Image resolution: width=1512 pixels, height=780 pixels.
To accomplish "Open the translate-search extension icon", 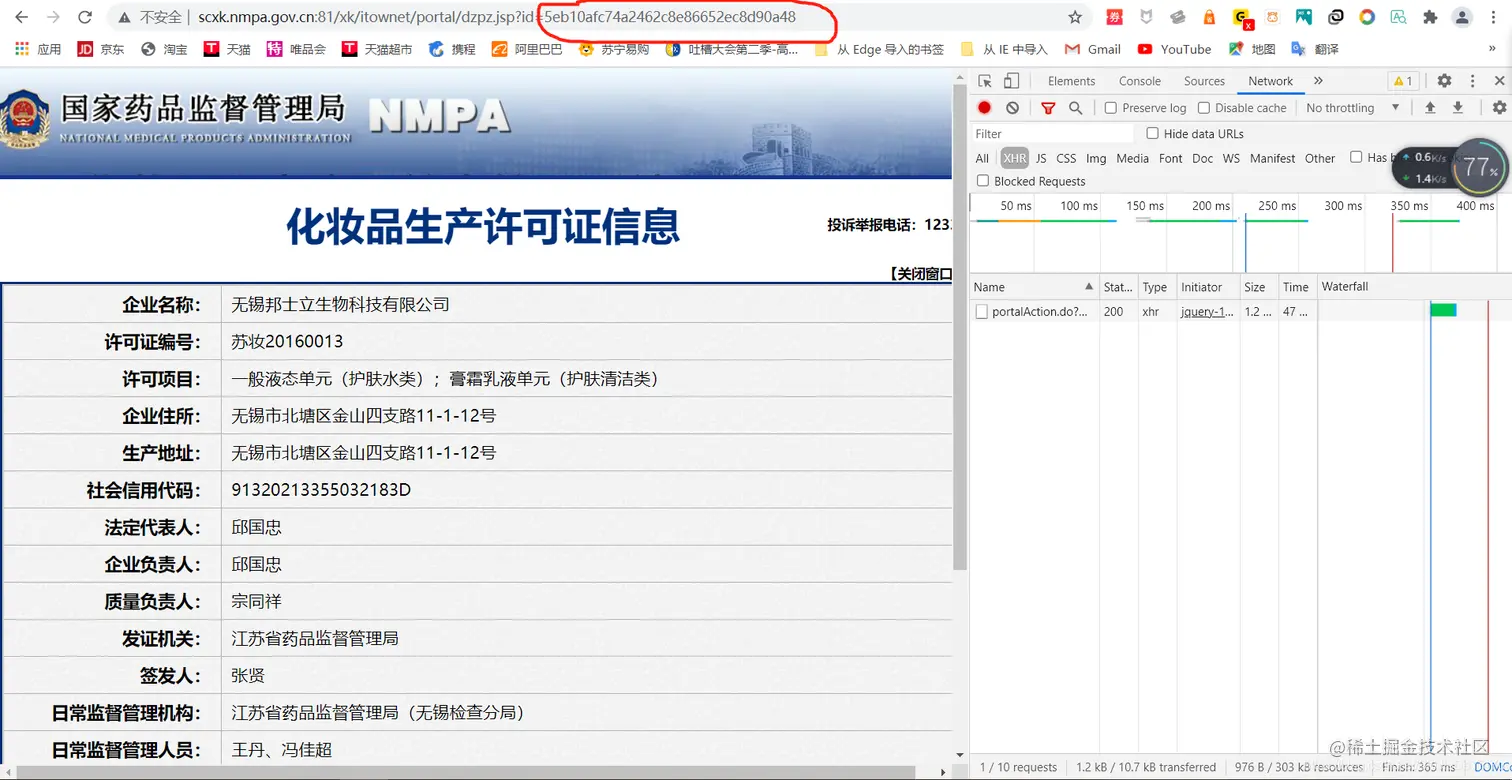I will [1398, 17].
